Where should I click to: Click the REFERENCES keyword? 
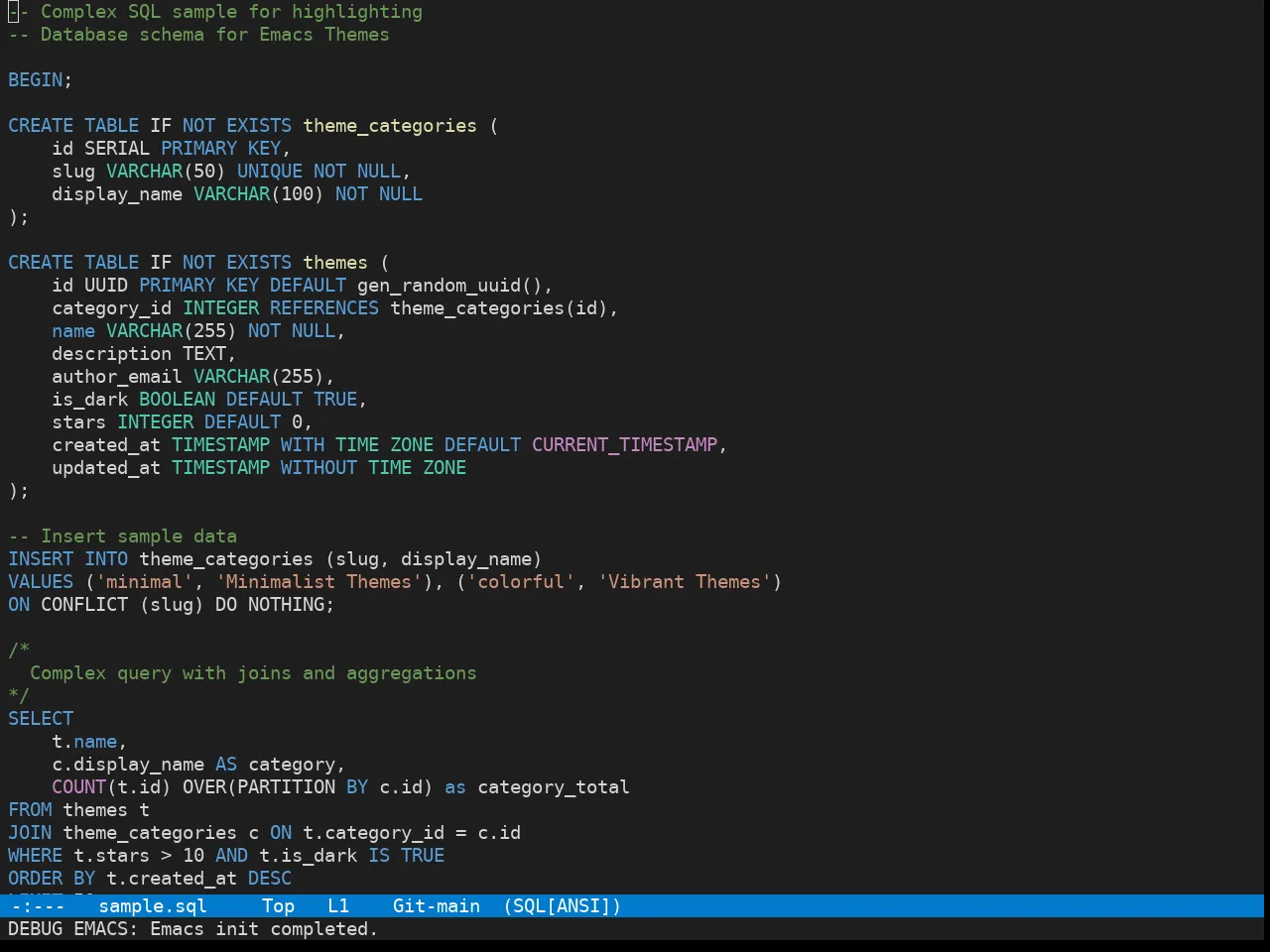pos(324,308)
